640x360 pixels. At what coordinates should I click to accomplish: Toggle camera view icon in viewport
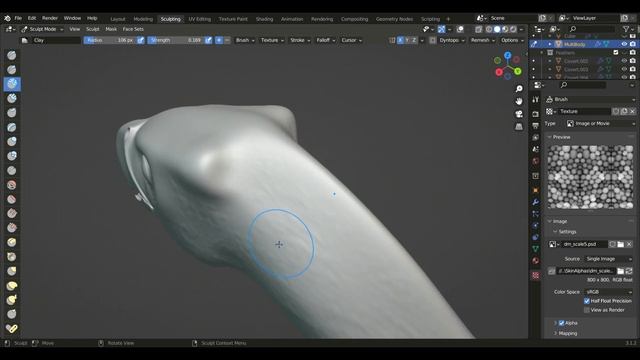click(519, 113)
